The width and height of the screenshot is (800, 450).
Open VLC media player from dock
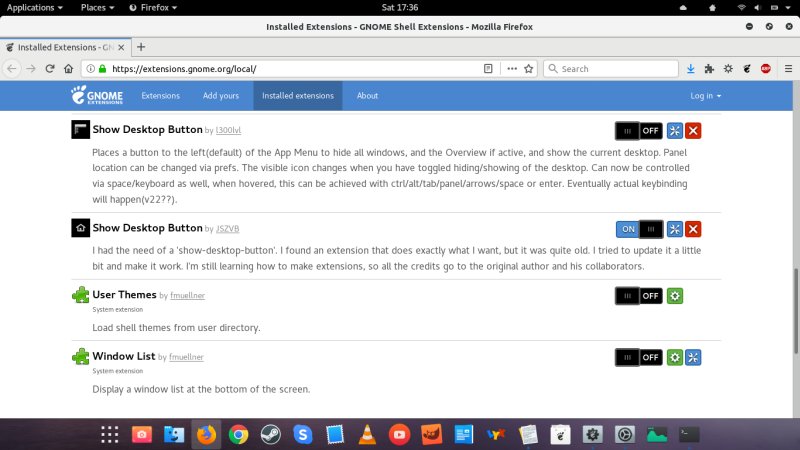tap(367, 435)
